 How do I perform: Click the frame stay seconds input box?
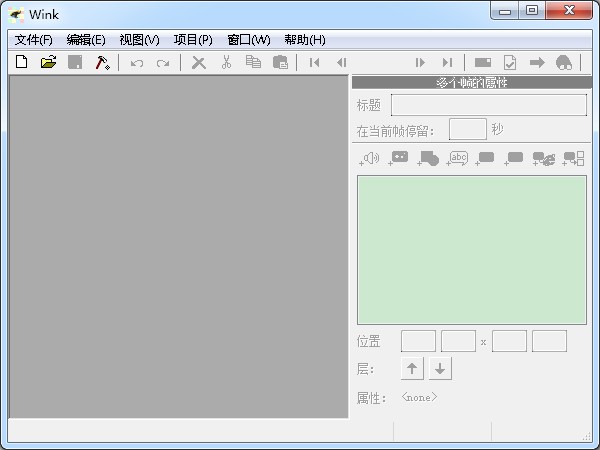[467, 129]
